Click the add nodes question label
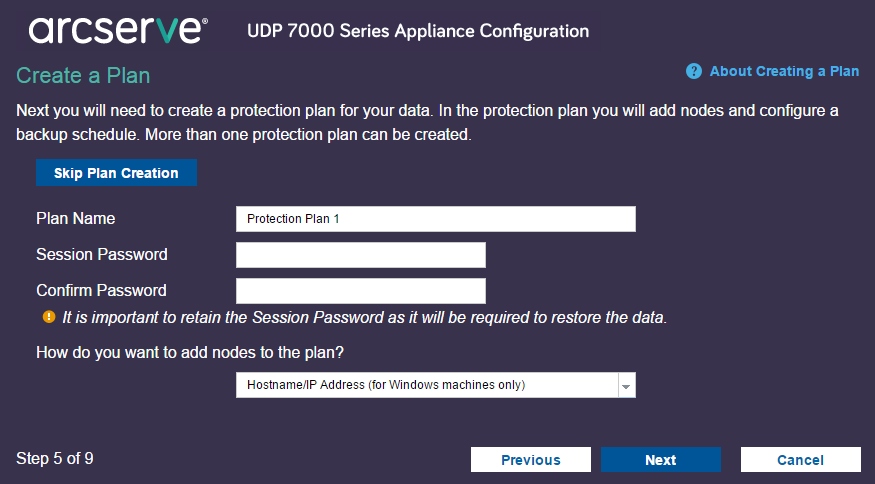The width and height of the screenshot is (875, 484). [197, 352]
